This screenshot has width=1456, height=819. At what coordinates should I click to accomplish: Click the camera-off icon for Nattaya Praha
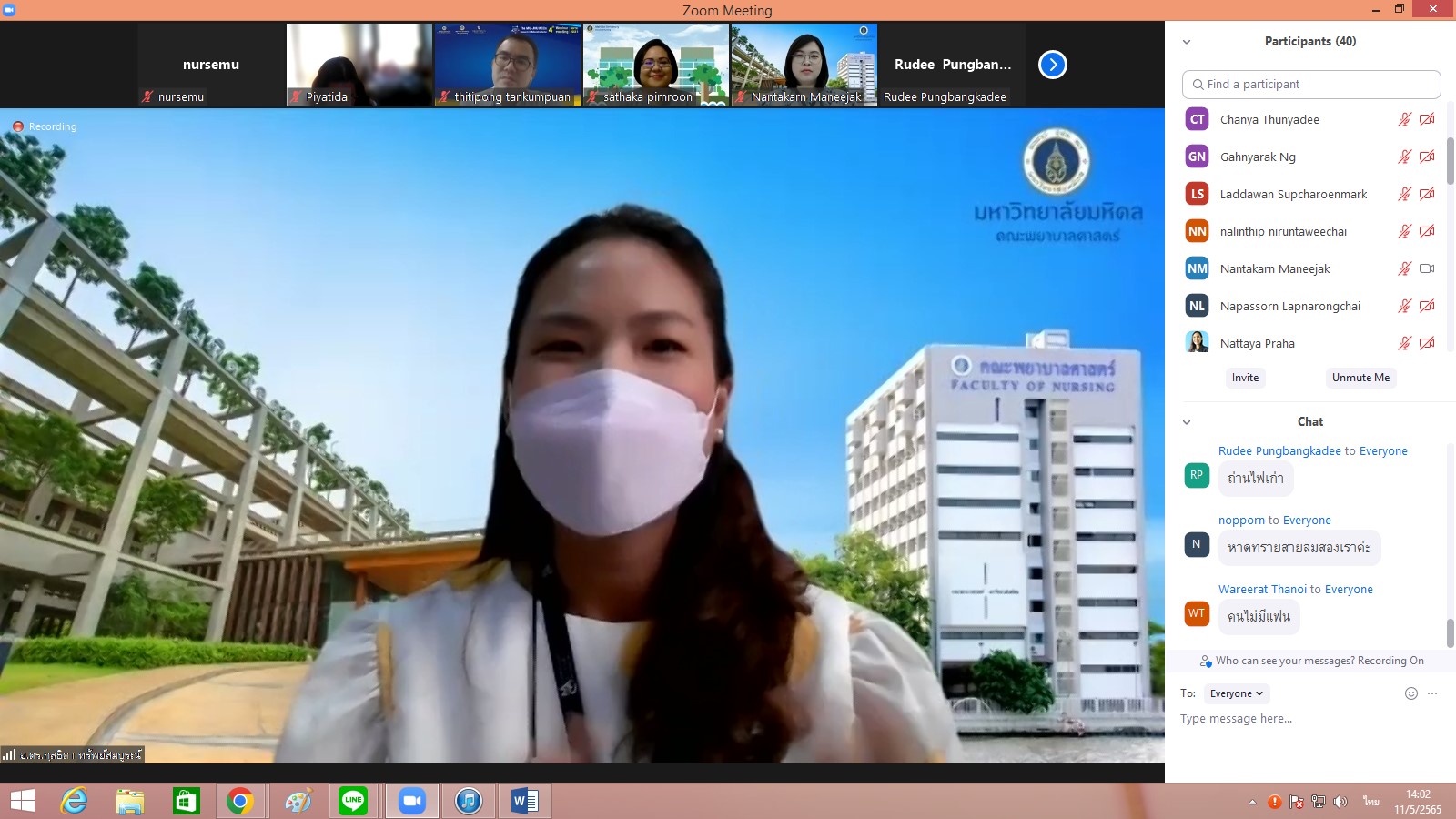(x=1427, y=343)
